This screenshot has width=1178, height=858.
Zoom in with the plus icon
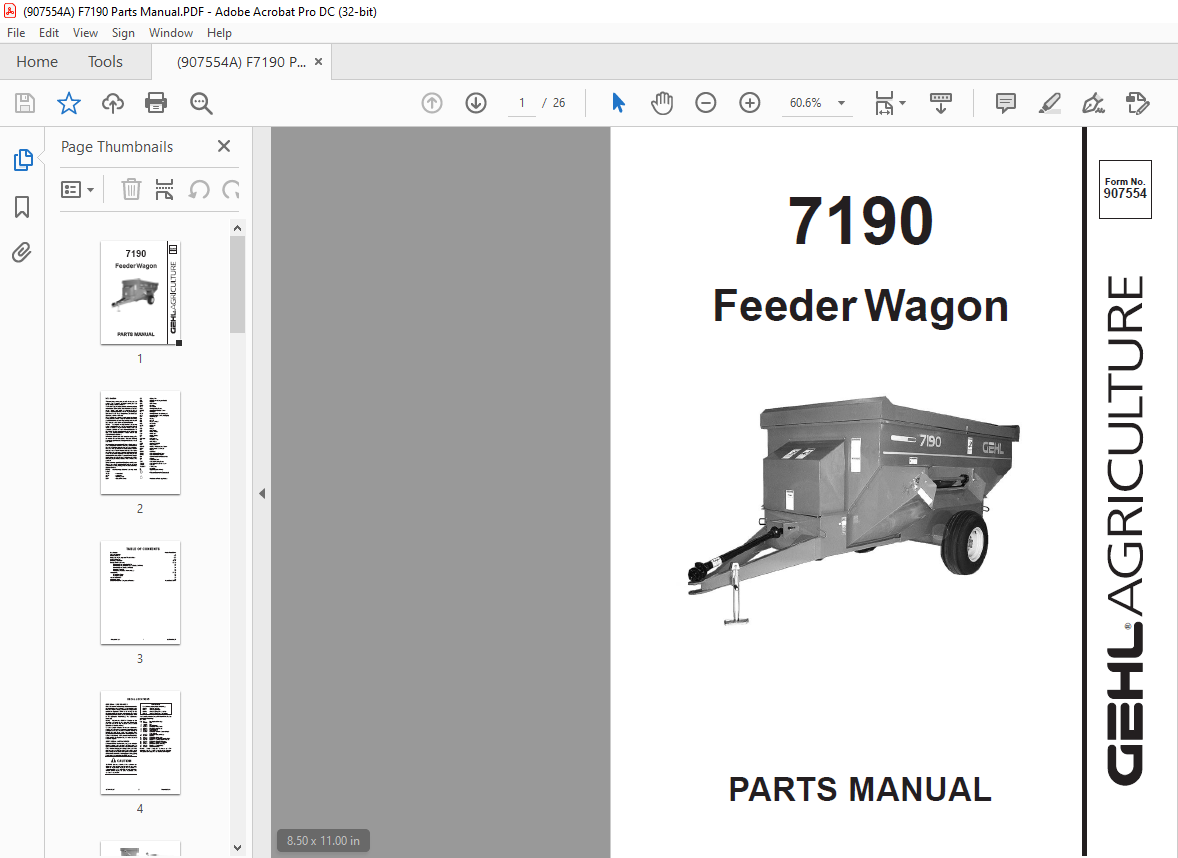click(x=750, y=103)
